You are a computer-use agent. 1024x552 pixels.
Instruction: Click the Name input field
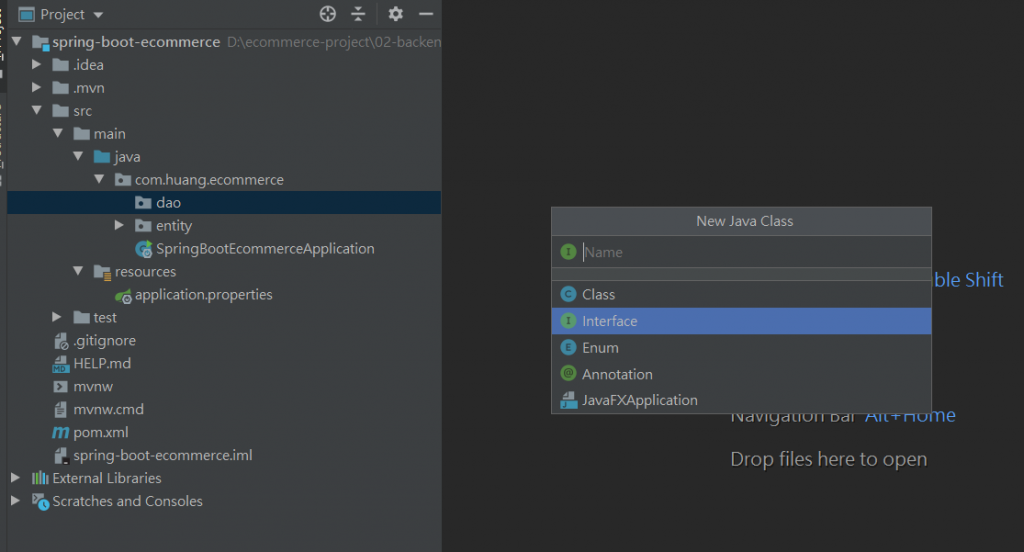(x=750, y=253)
